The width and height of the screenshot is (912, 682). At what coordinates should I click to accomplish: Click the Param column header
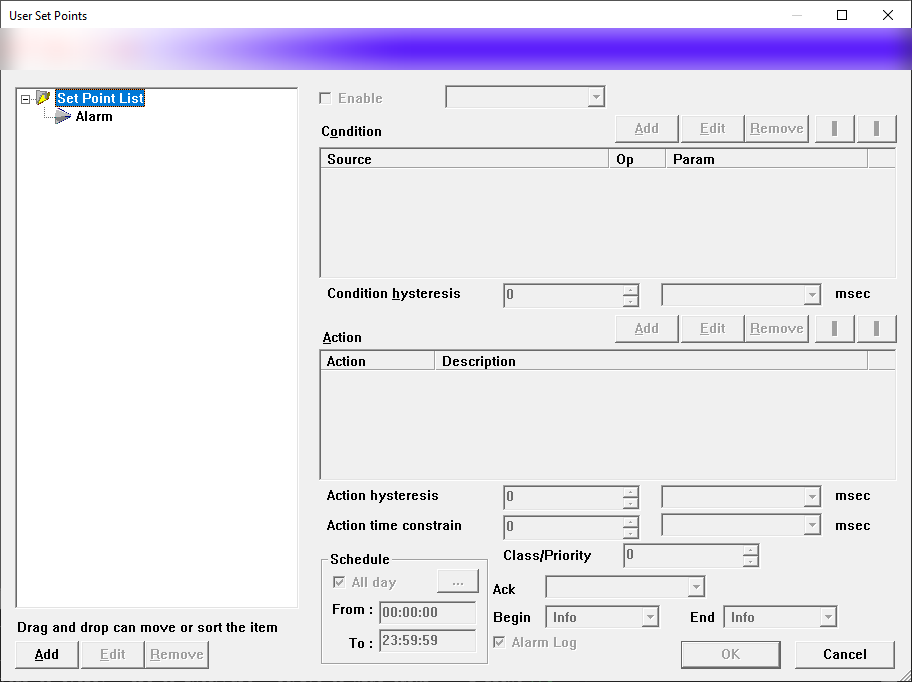767,159
